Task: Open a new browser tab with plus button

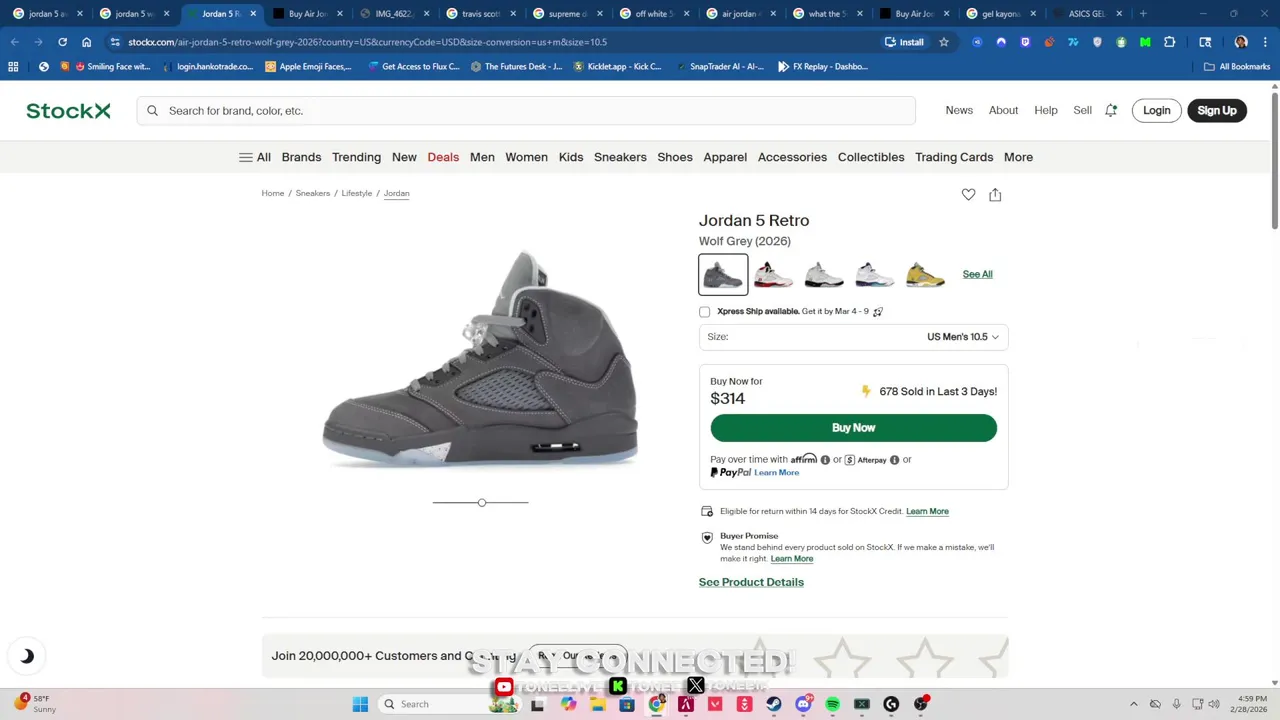Action: (x=1143, y=14)
